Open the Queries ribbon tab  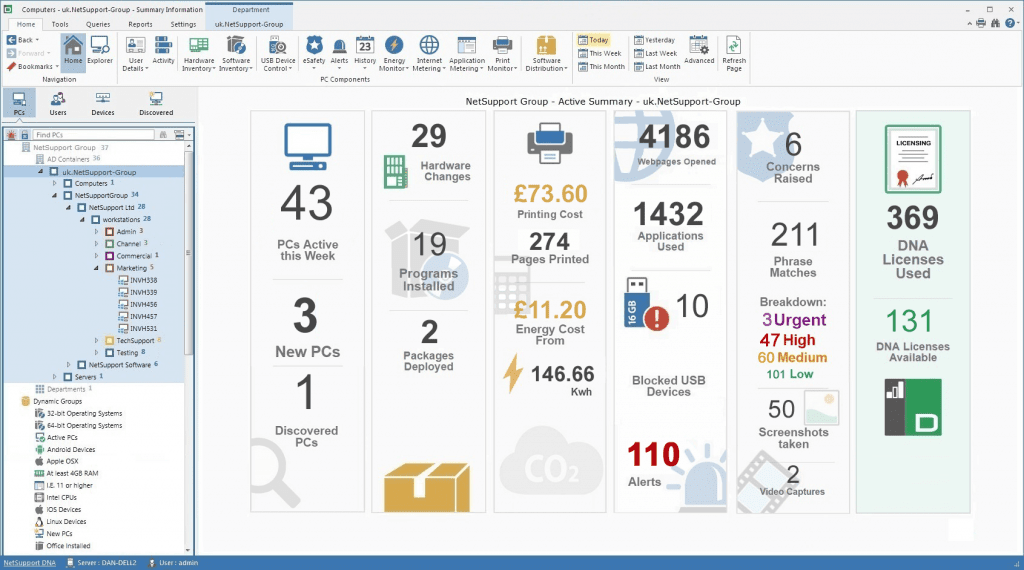(x=98, y=24)
